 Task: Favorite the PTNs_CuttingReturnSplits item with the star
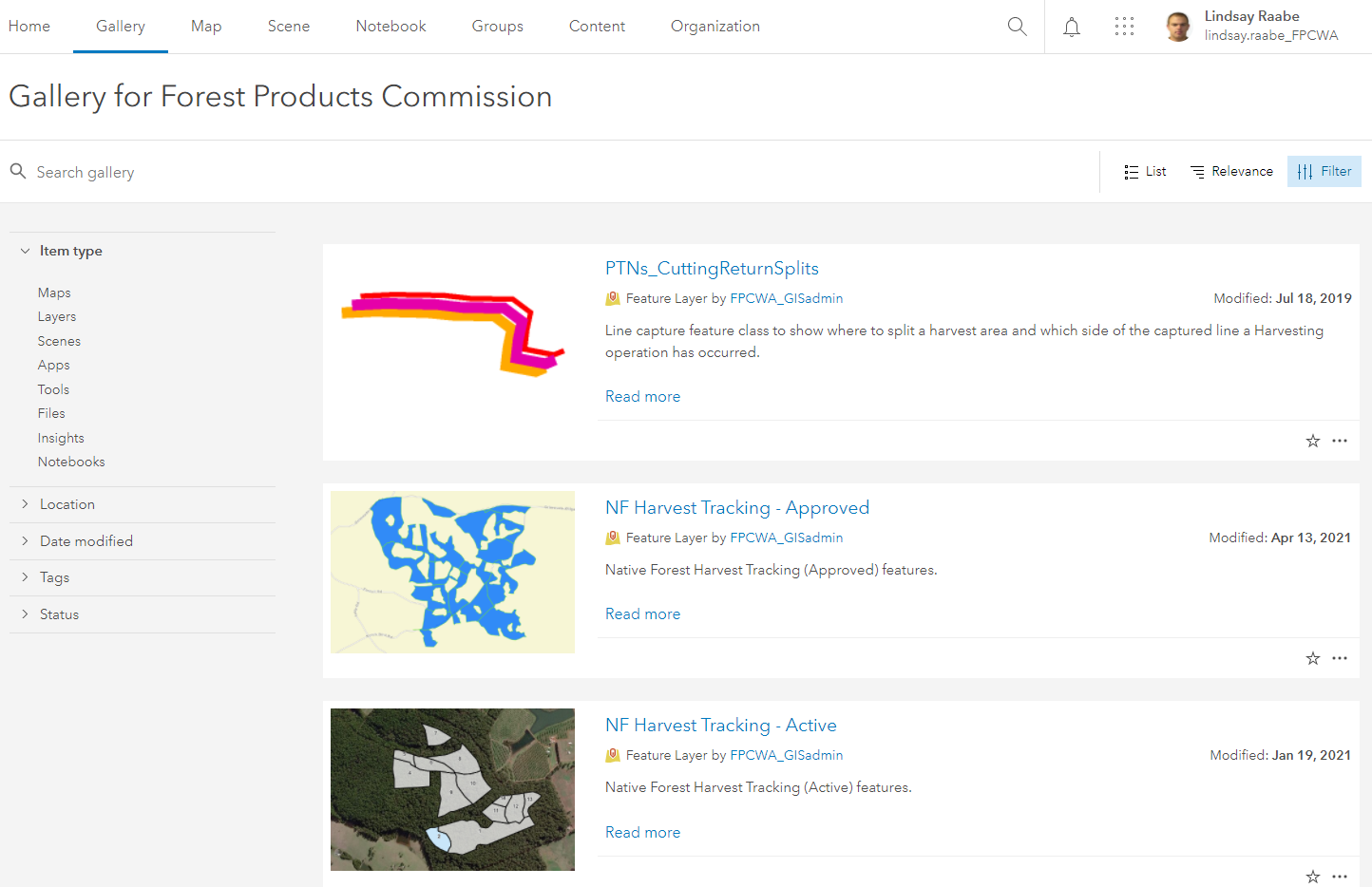[x=1312, y=441]
